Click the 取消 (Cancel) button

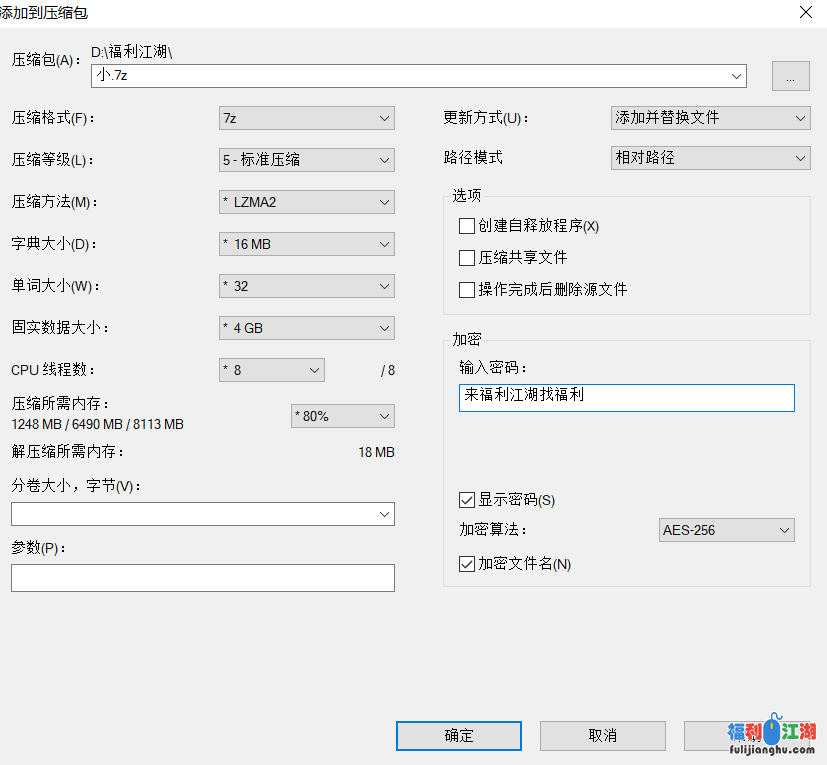(602, 736)
